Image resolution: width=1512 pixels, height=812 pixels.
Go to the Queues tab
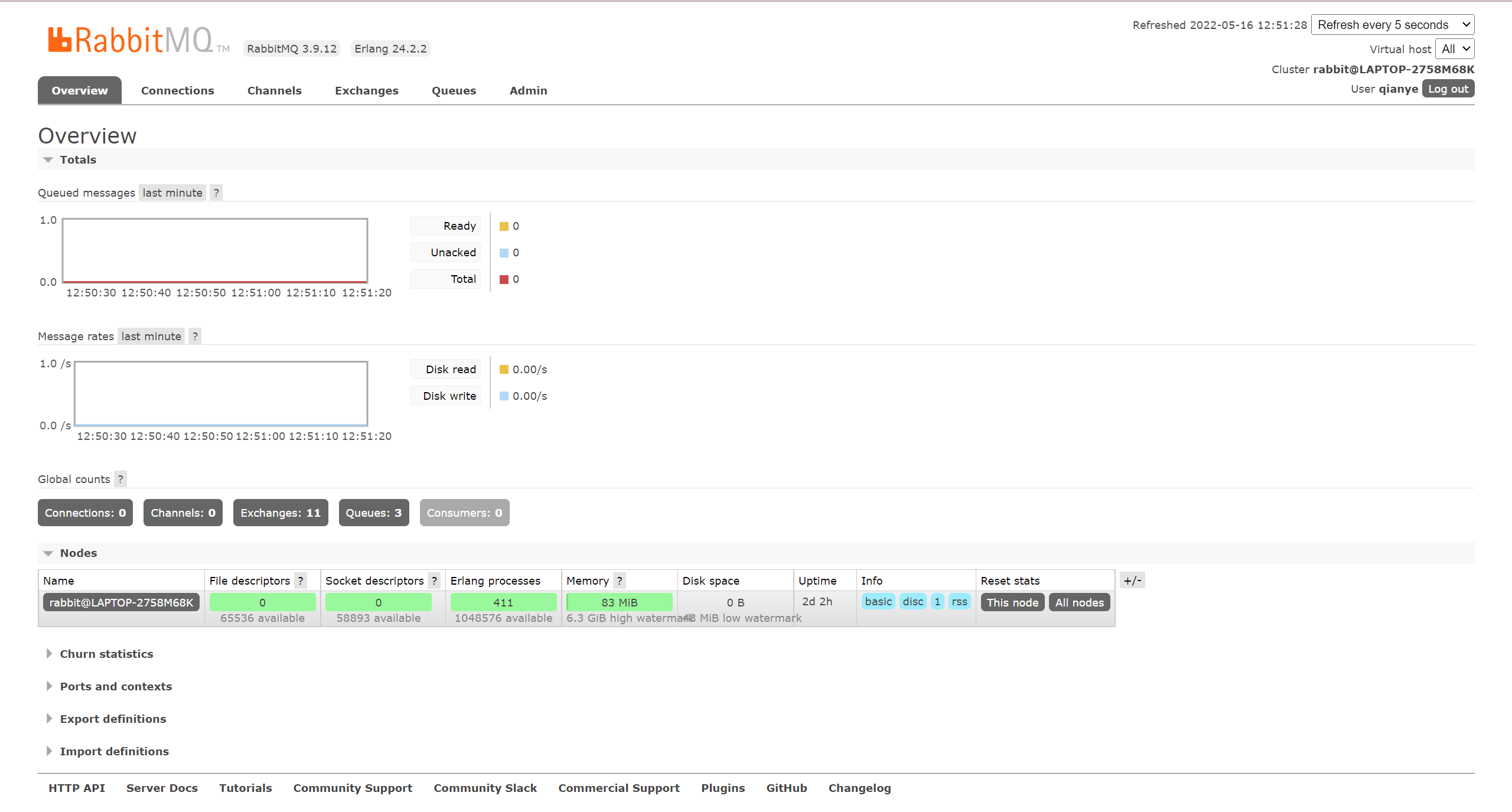pyautogui.click(x=454, y=90)
